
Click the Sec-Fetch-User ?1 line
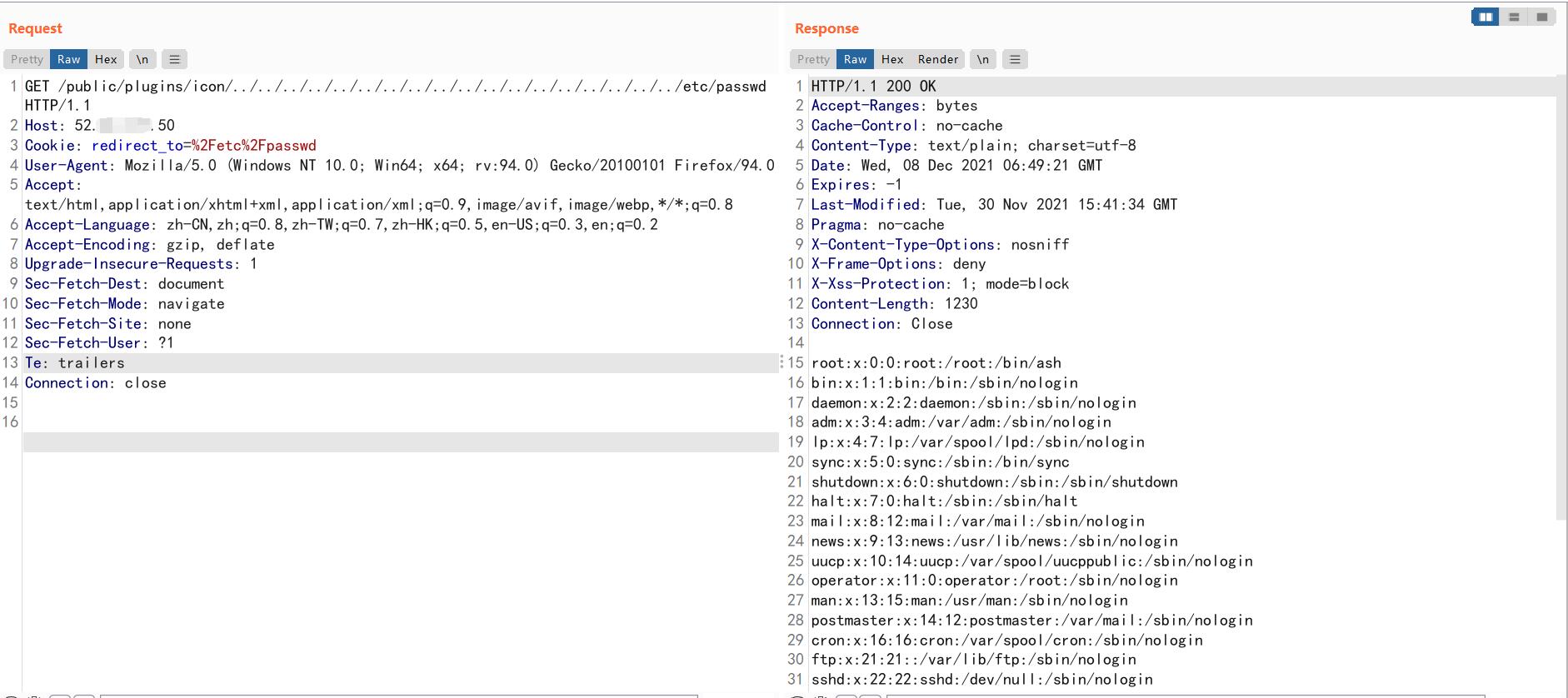(x=99, y=343)
